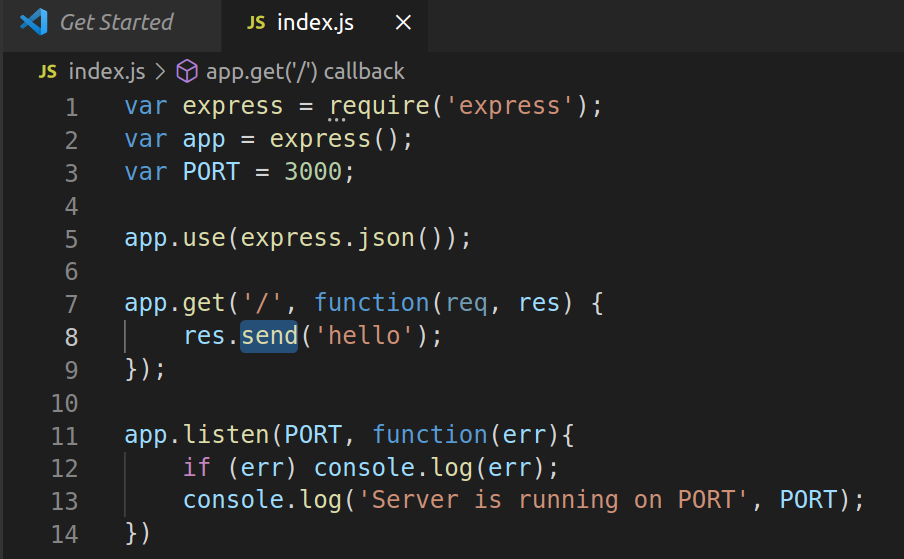The height and width of the screenshot is (559, 904).
Task: Click 'Server is running on PORT' string
Action: (553, 500)
